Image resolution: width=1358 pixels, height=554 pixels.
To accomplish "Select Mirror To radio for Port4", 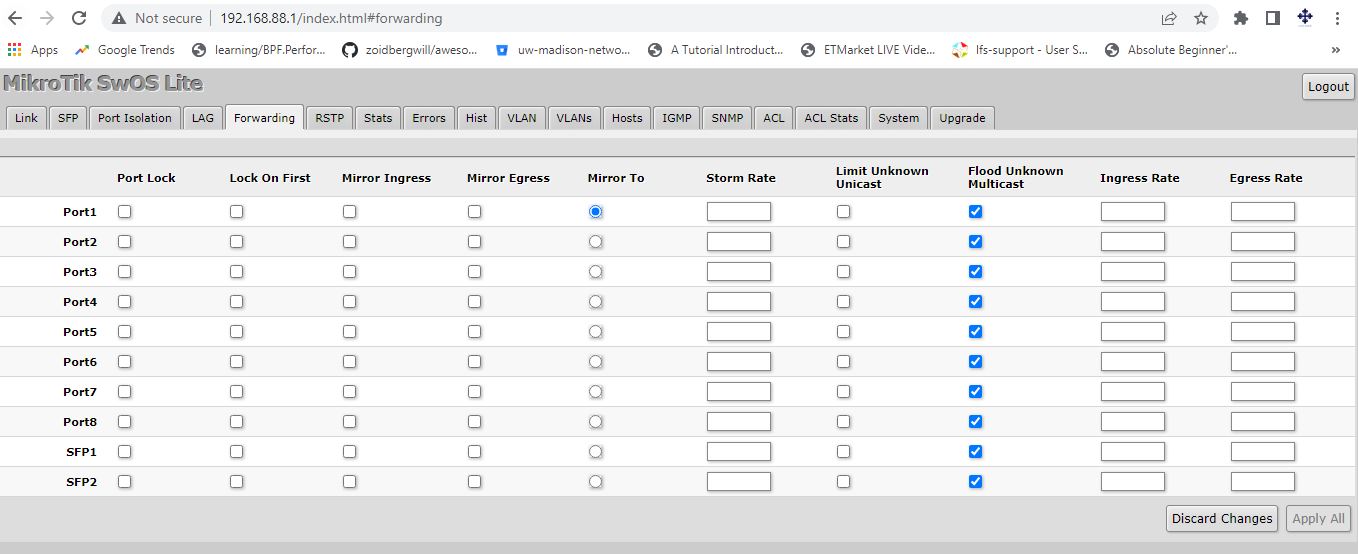I will pyautogui.click(x=596, y=302).
